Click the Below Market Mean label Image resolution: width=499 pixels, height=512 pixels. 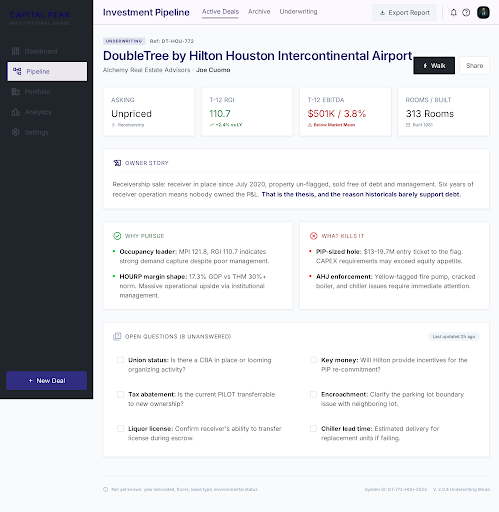click(x=334, y=125)
